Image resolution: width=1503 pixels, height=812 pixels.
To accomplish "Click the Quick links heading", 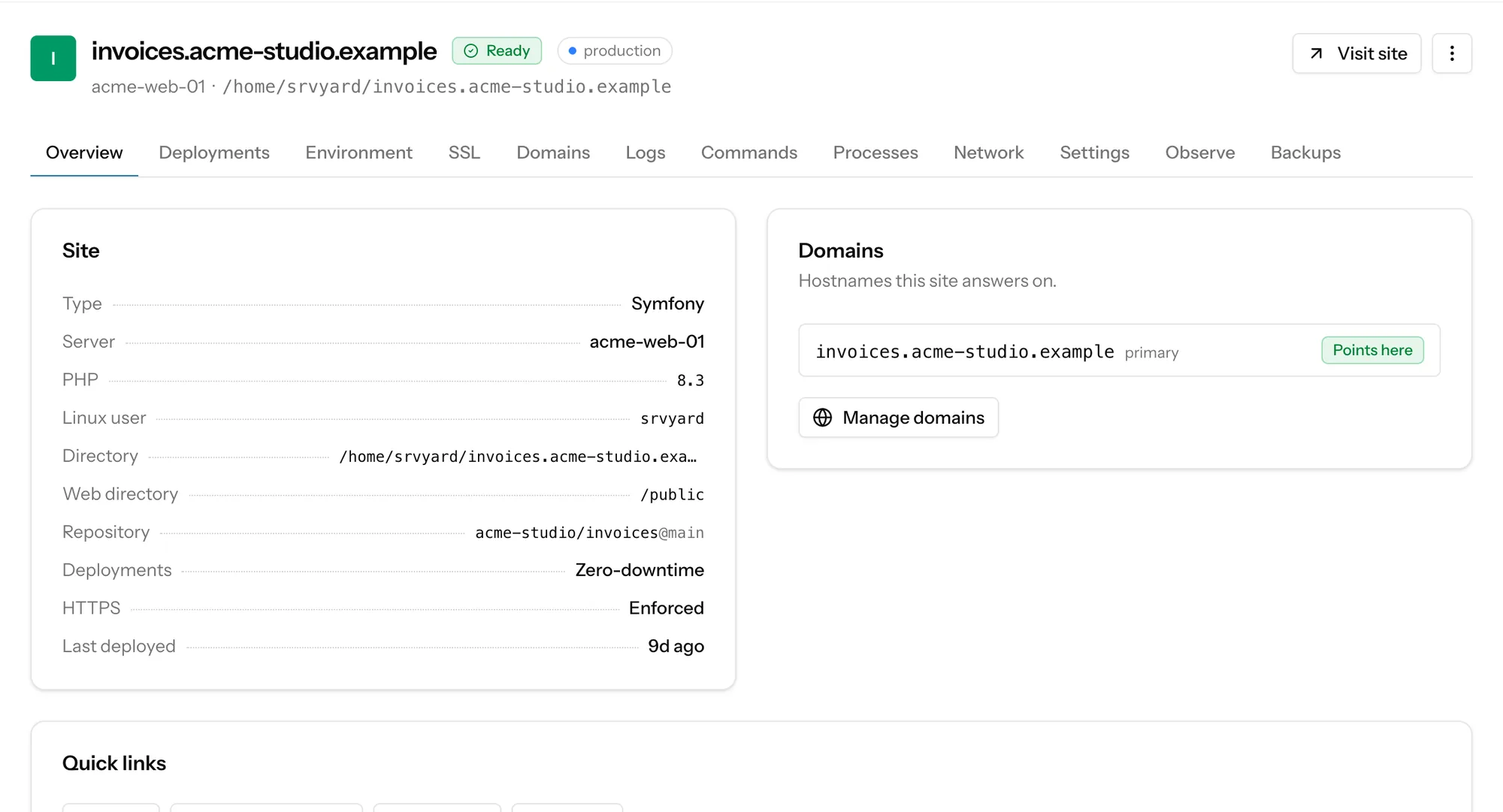I will (114, 763).
